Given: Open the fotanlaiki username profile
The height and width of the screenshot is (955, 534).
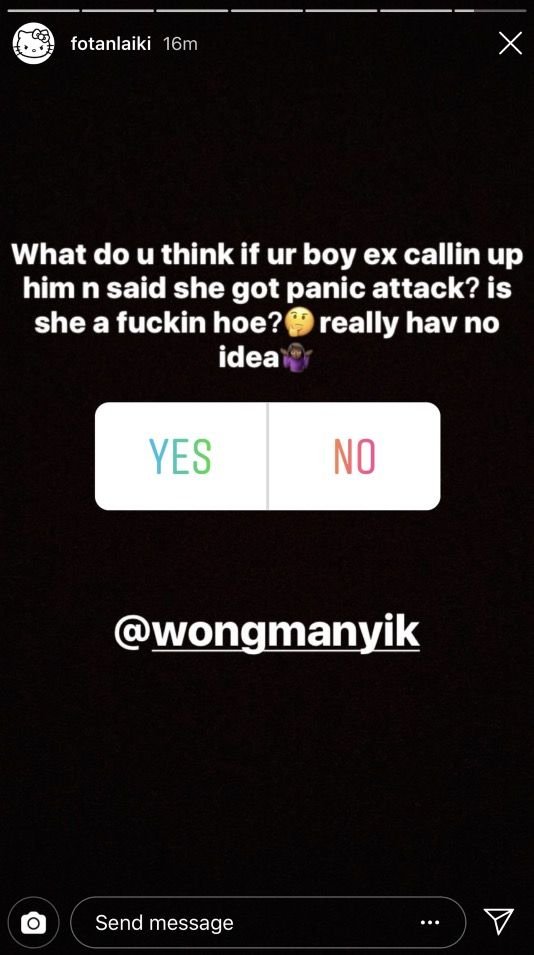Looking at the screenshot, I should tap(111, 44).
